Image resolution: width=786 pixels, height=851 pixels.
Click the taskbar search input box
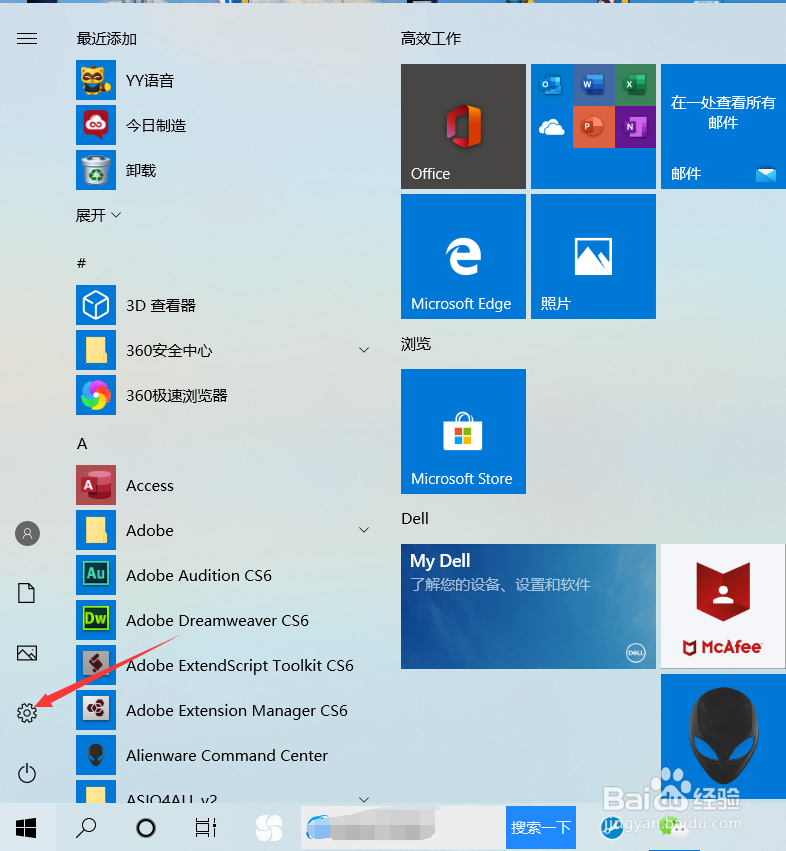tap(403, 827)
